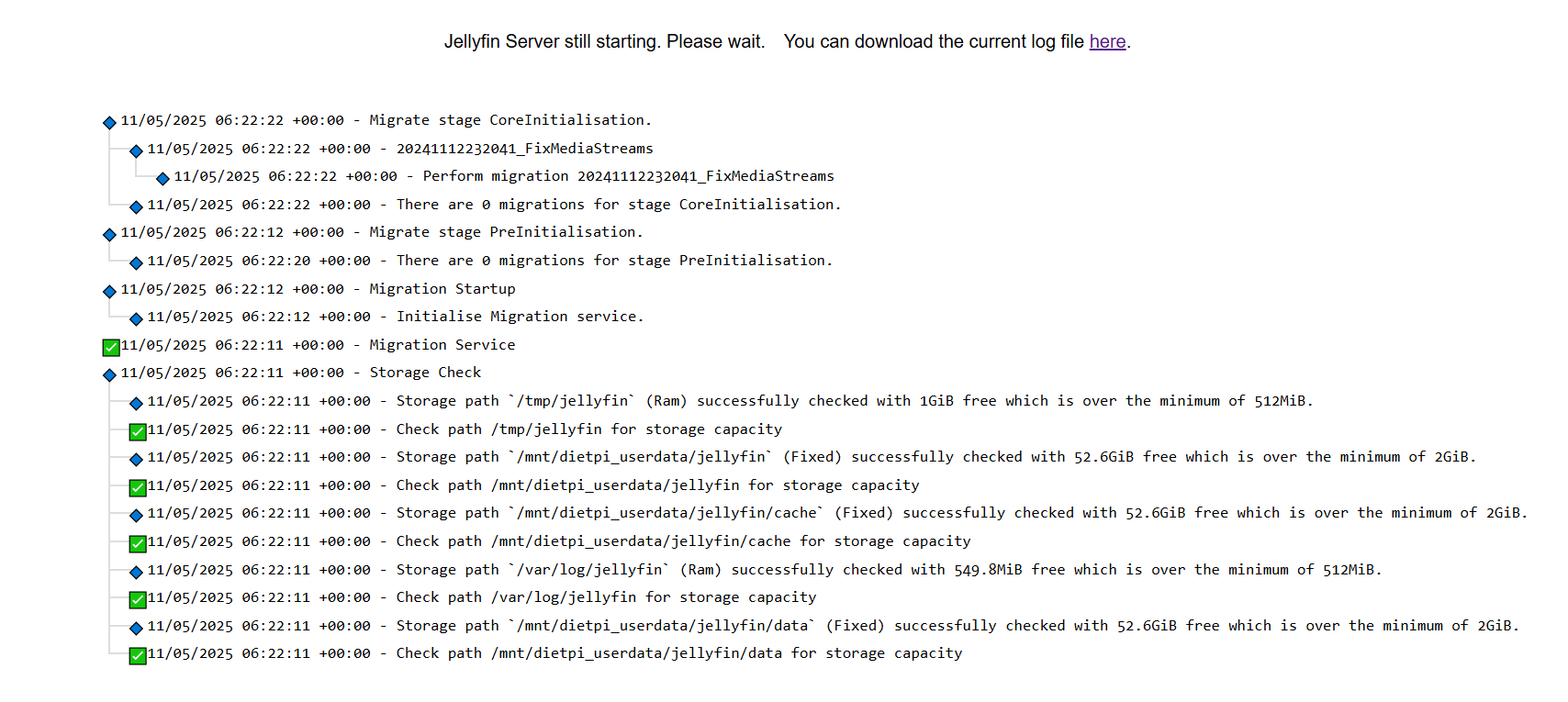1568x702 pixels.
Task: Click green checkmark for '/var/log/jellyfin' storage capacity check
Action: (138, 599)
